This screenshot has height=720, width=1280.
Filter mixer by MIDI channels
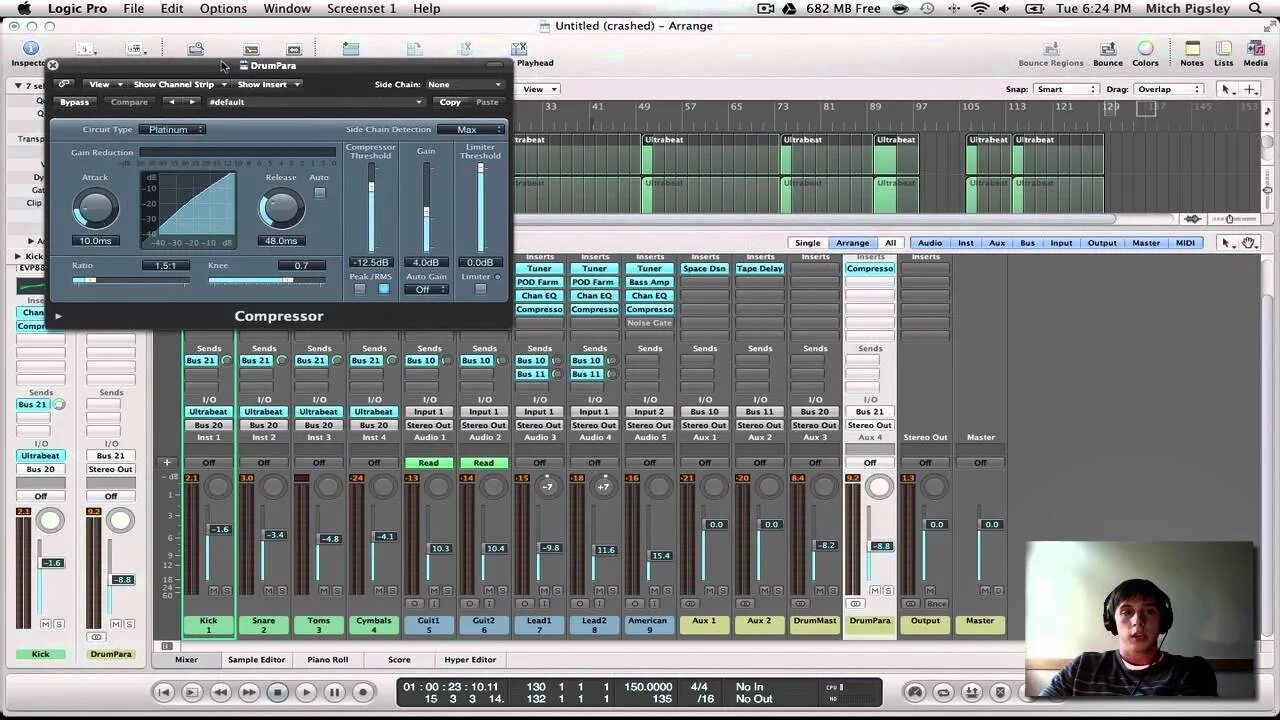pyautogui.click(x=1185, y=243)
